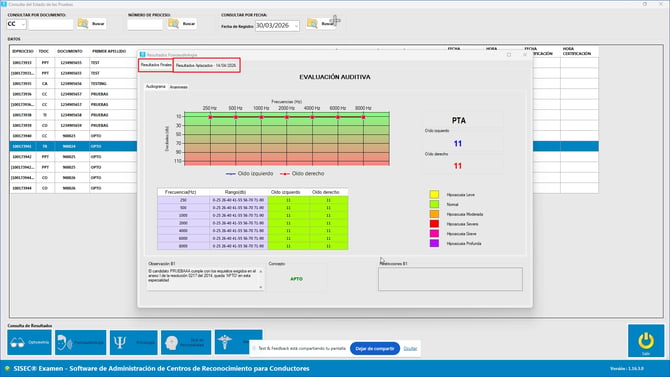670x377 pixels.
Task: Click the TDOC column header
Action: tap(44, 51)
